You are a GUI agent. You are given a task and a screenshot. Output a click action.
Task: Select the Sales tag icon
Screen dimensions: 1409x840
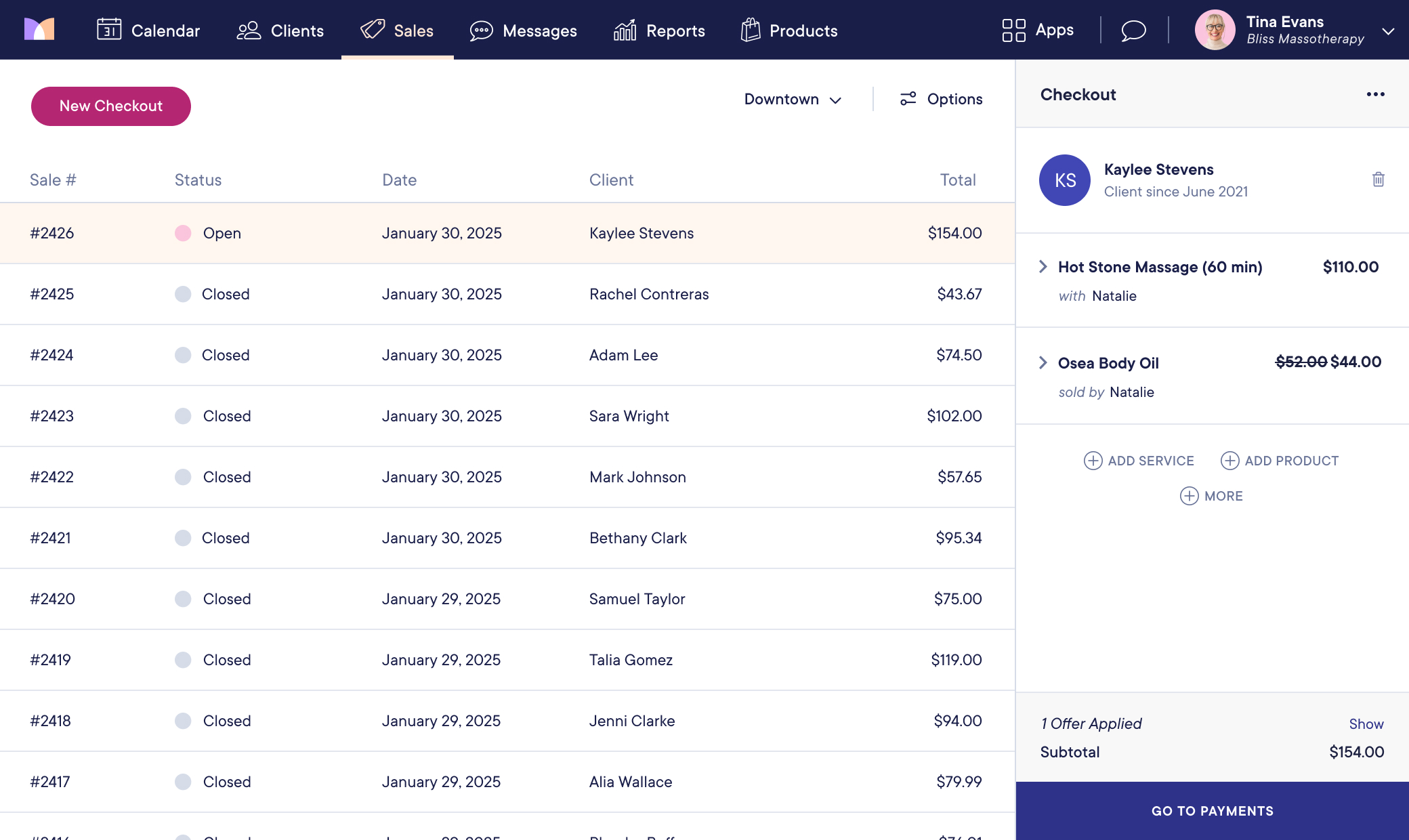(371, 30)
